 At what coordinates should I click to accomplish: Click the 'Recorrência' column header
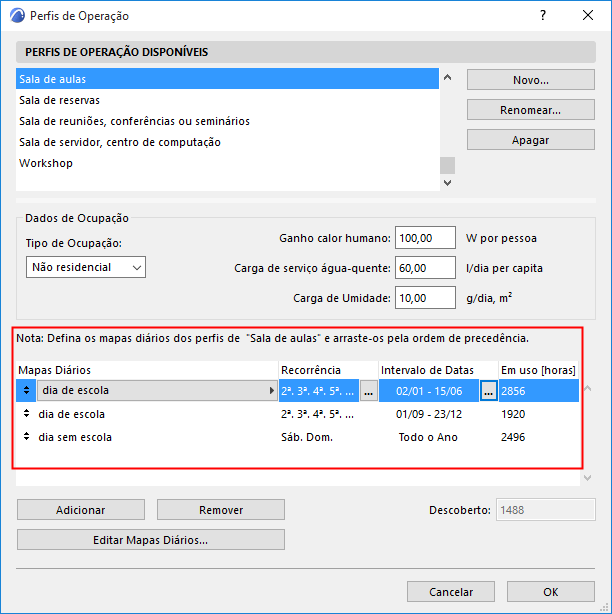(329, 370)
